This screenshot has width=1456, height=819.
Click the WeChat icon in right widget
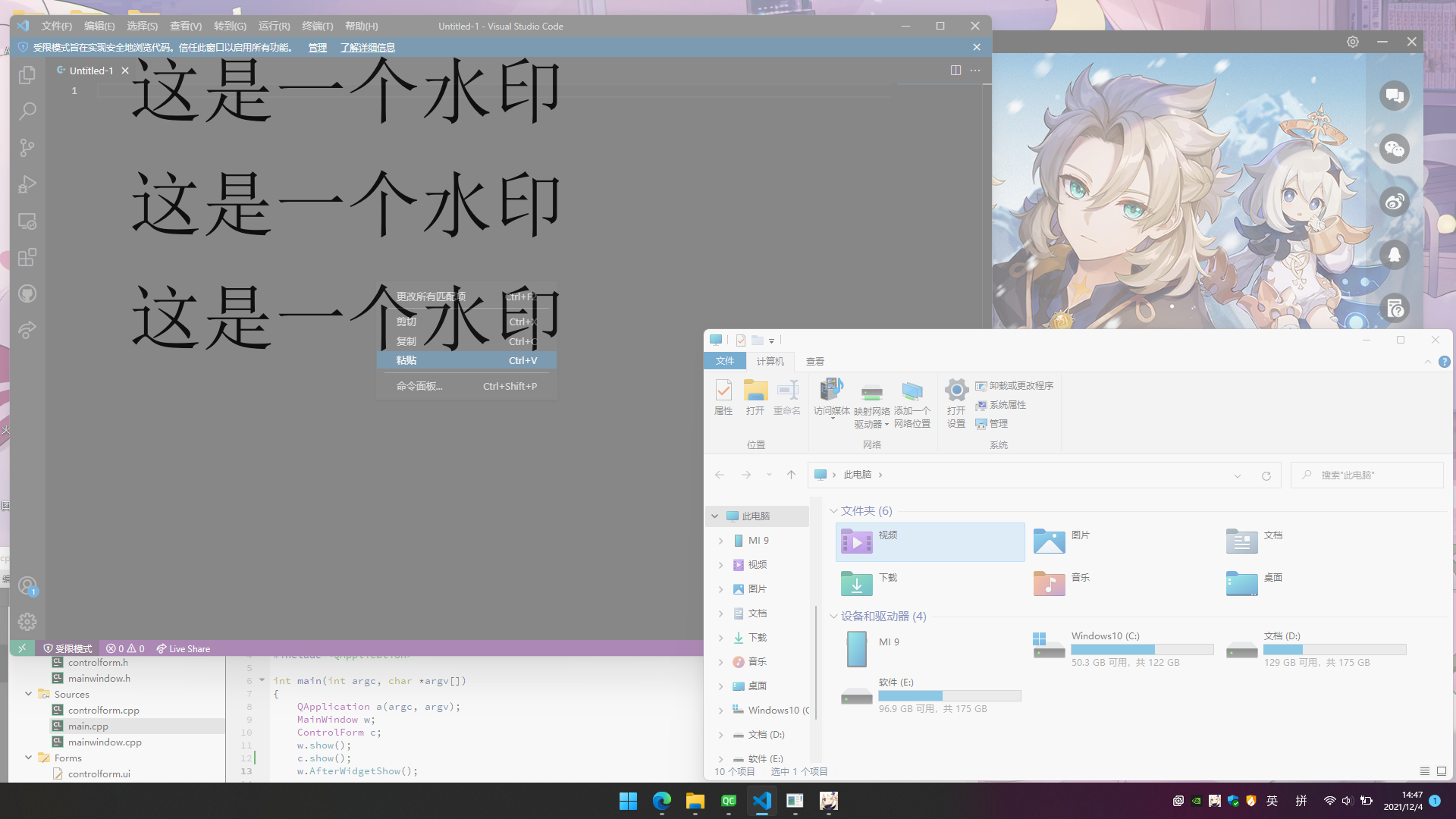click(x=1394, y=149)
